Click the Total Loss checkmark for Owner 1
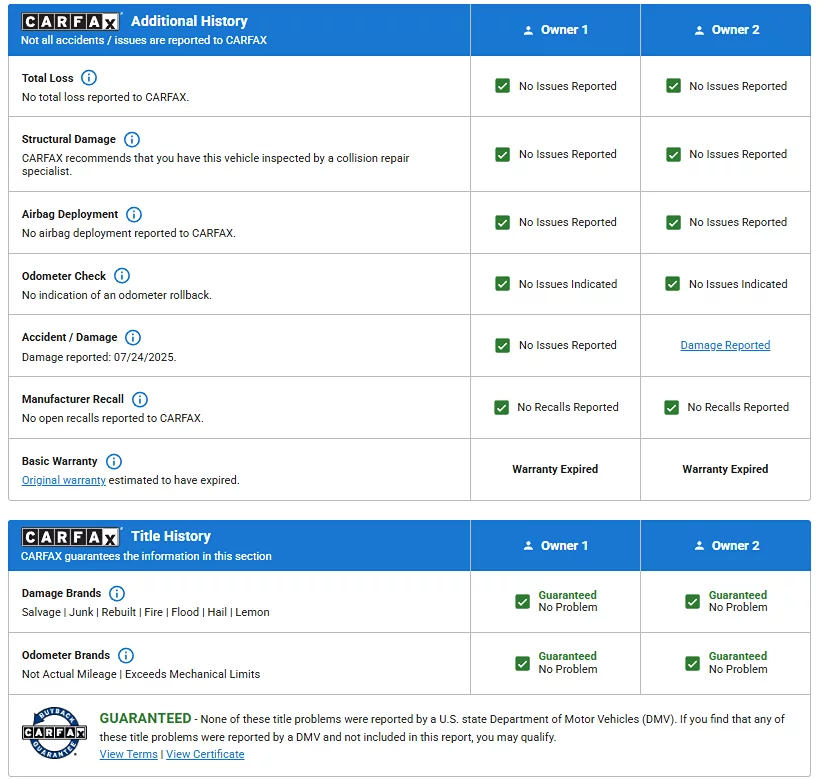Viewport: 824px width, 779px height. coord(503,86)
